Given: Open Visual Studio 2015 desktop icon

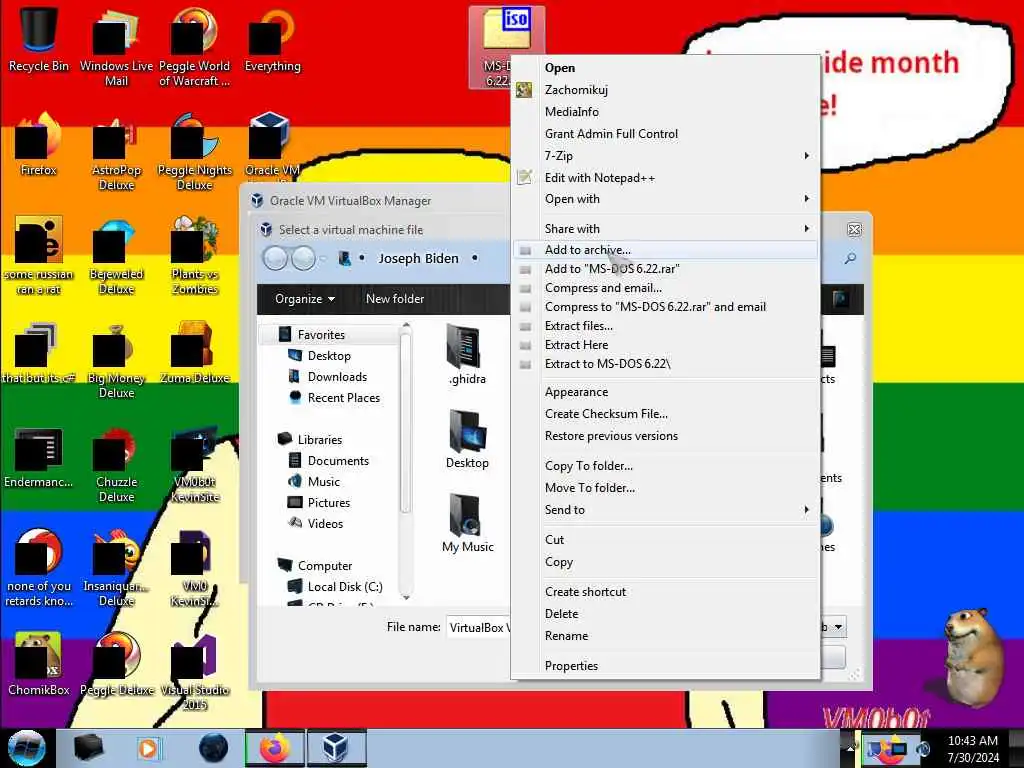Looking at the screenshot, I should [x=194, y=671].
